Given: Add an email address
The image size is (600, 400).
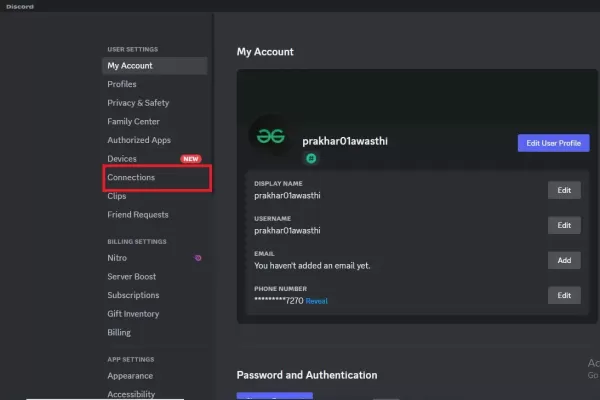Looking at the screenshot, I should [x=564, y=260].
